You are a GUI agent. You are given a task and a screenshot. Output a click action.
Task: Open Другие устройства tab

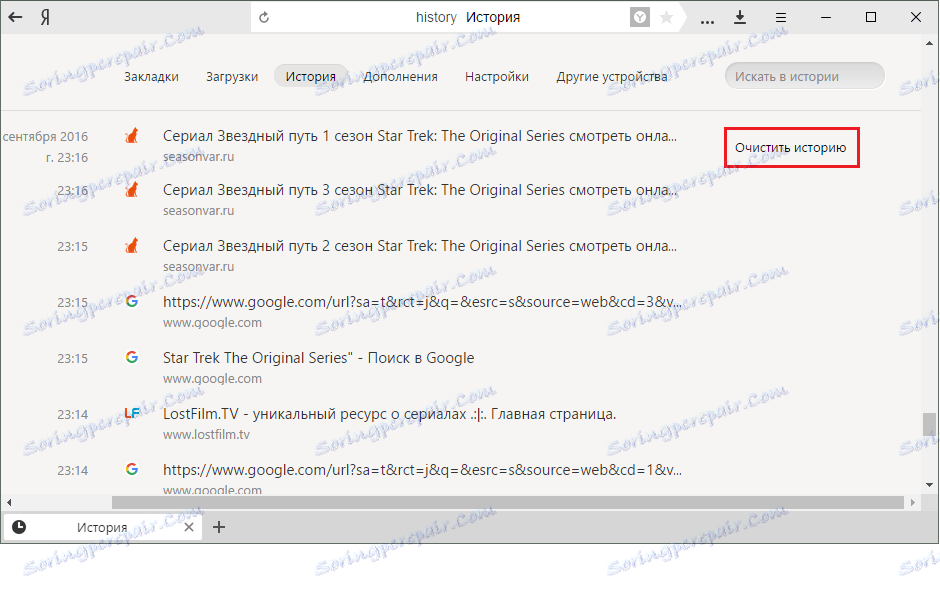coord(611,77)
